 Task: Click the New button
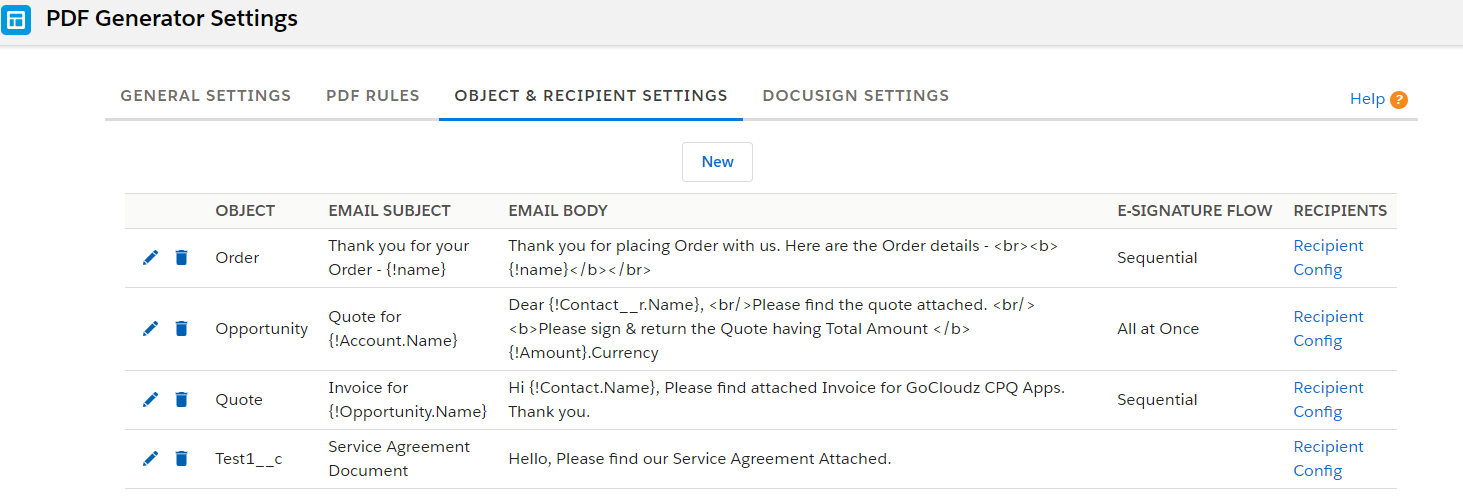[717, 162]
